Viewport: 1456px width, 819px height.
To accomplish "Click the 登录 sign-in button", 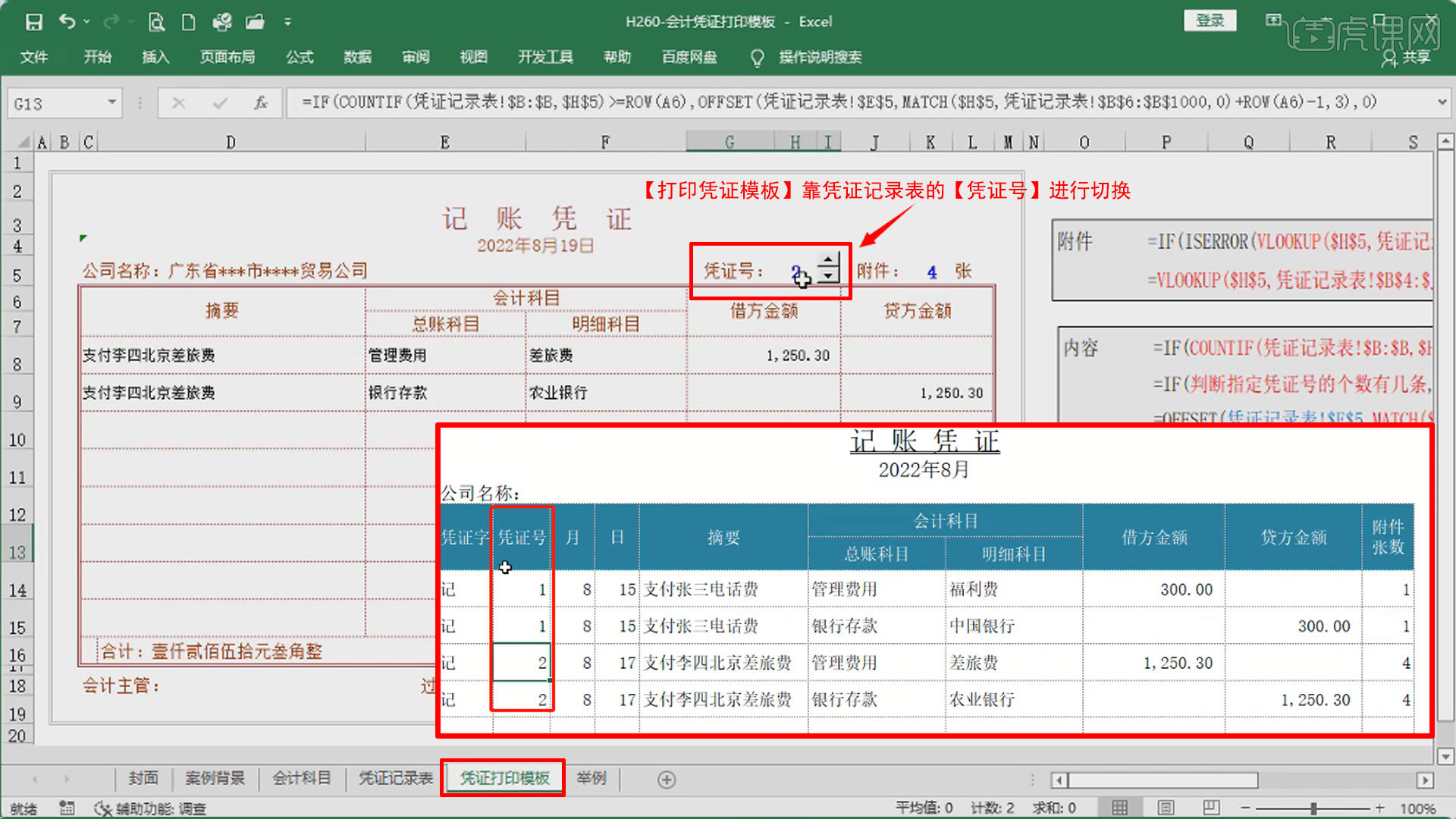I will 1210,20.
